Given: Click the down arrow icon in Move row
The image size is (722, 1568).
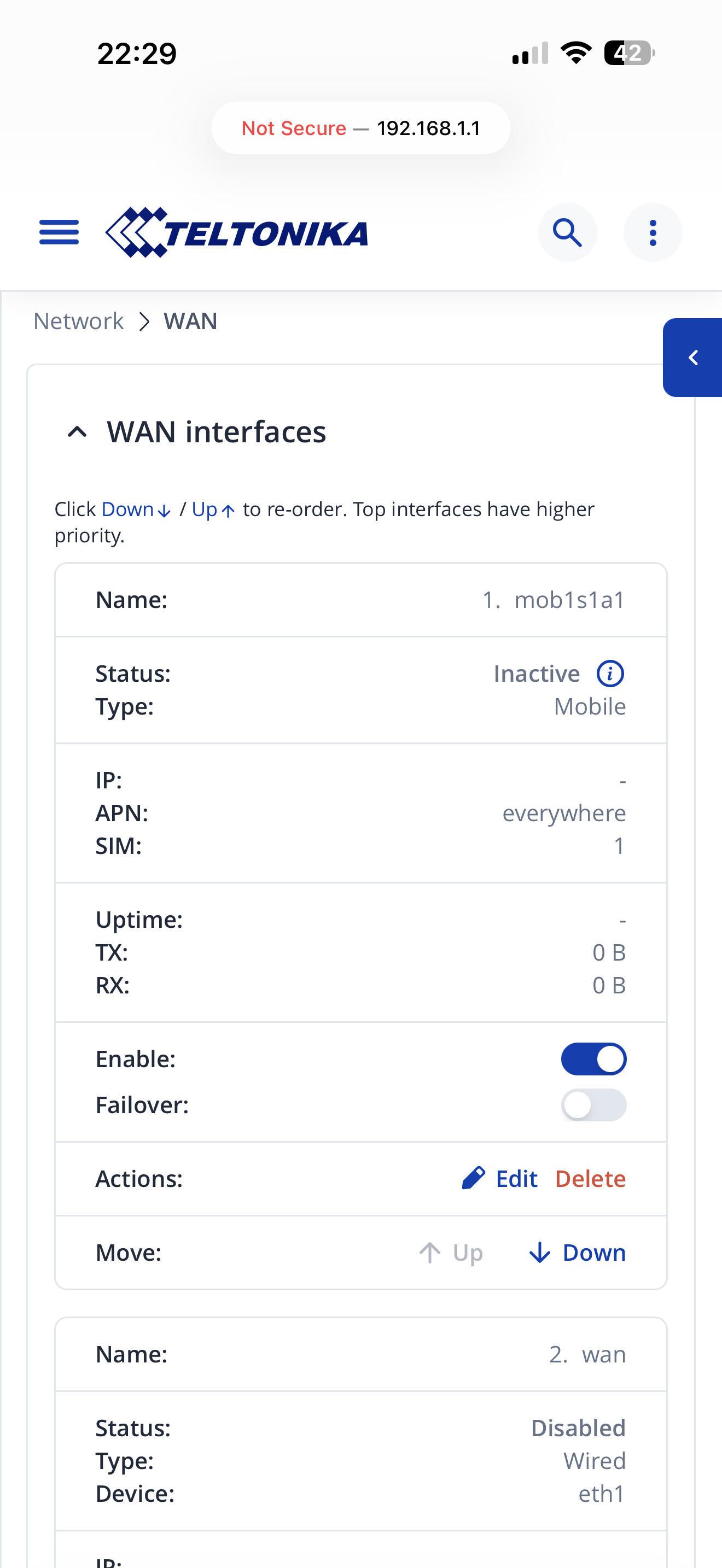Looking at the screenshot, I should coord(539,1253).
